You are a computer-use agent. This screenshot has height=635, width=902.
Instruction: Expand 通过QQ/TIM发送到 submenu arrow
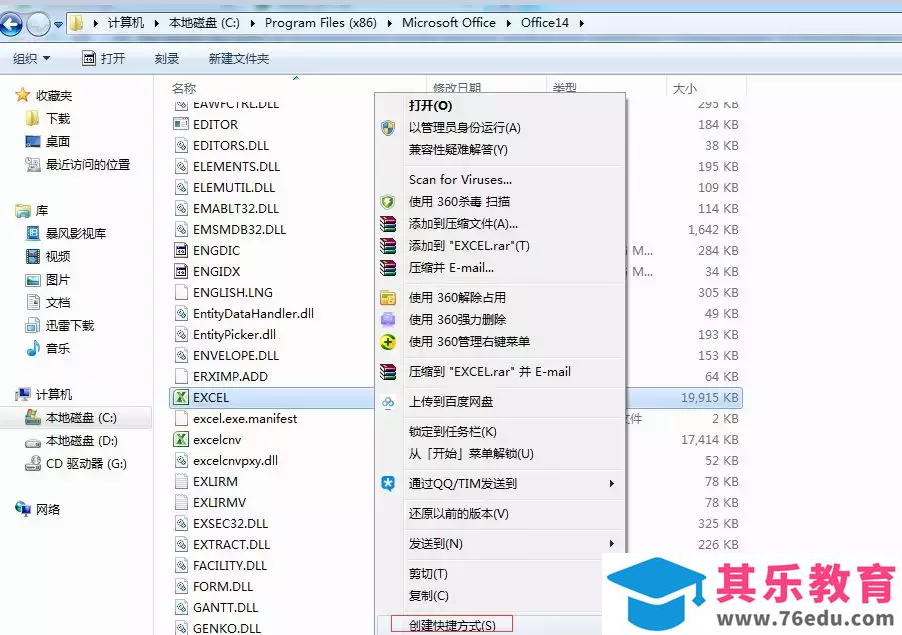point(611,484)
